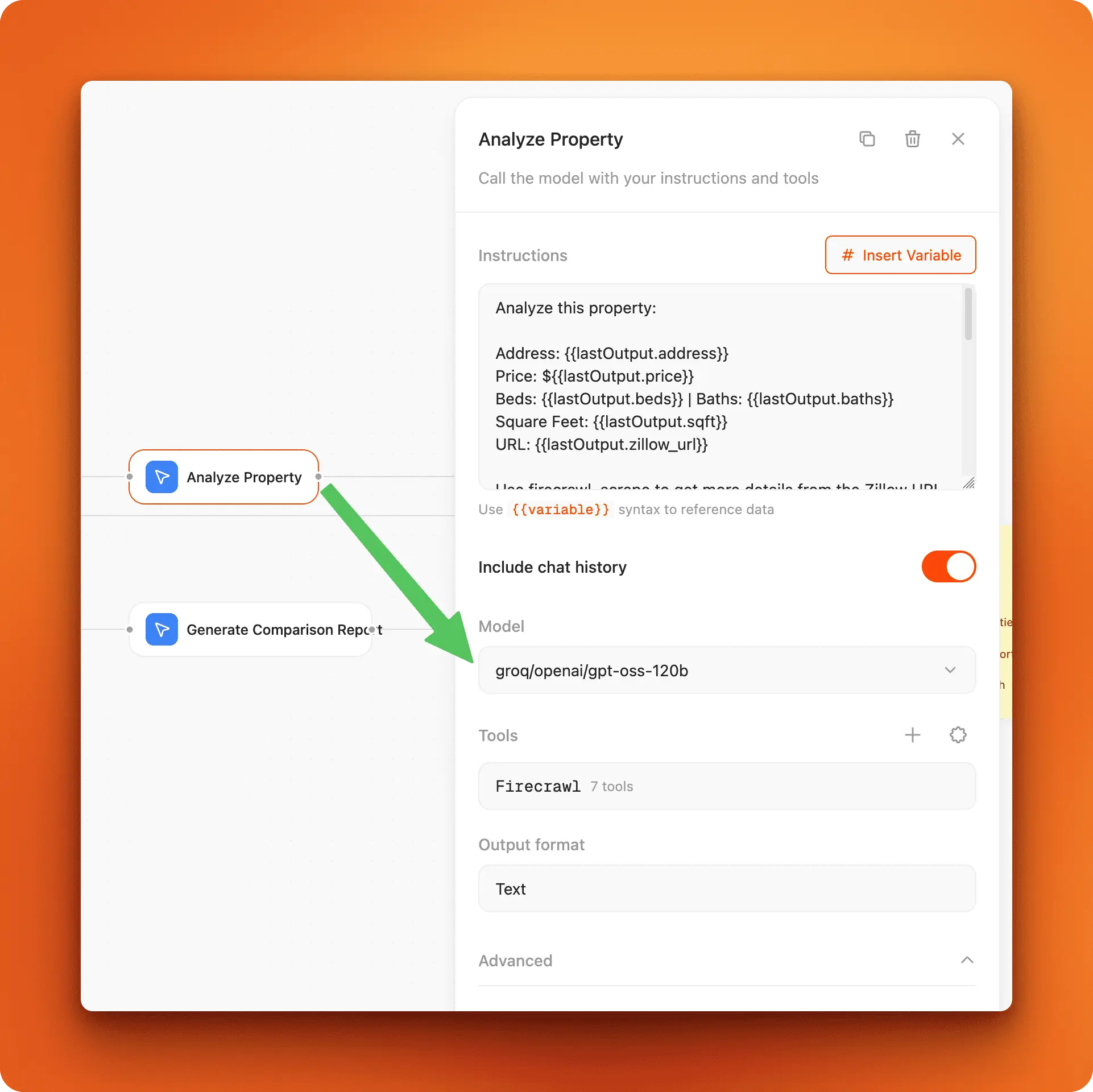This screenshot has width=1093, height=1092.
Task: Close the Analyze Property panel
Action: [x=958, y=139]
